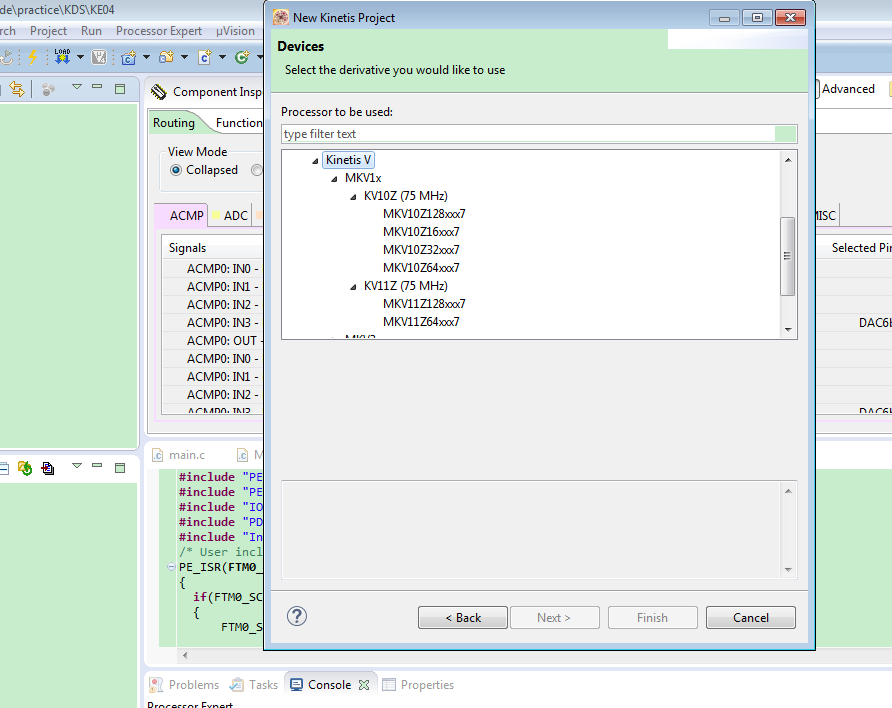Click the editor horizontal scroll left arrow
The width and height of the screenshot is (892, 708).
pyautogui.click(x=185, y=656)
